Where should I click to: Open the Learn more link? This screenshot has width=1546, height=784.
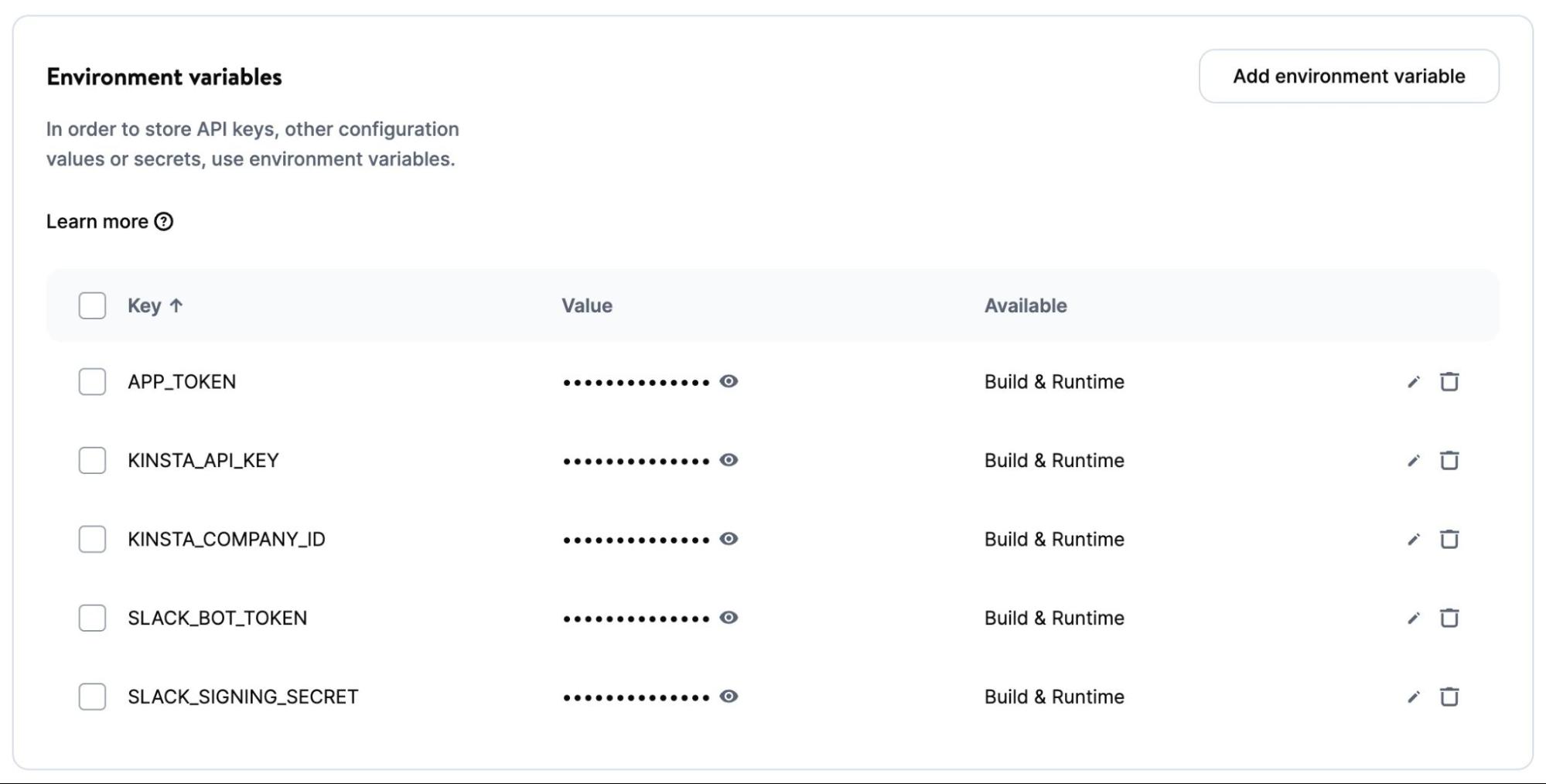coord(97,222)
